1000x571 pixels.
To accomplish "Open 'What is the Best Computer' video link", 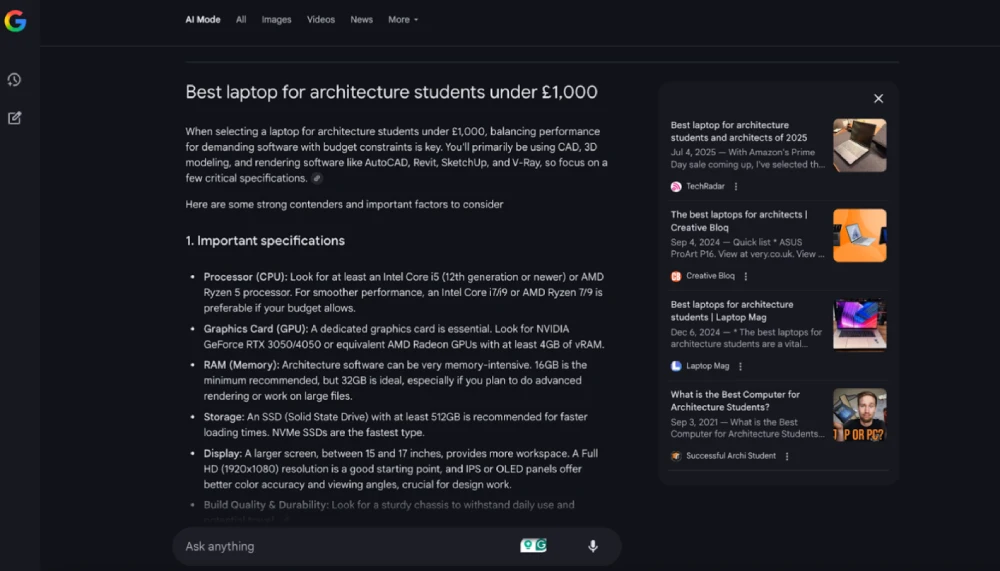I will coord(735,401).
